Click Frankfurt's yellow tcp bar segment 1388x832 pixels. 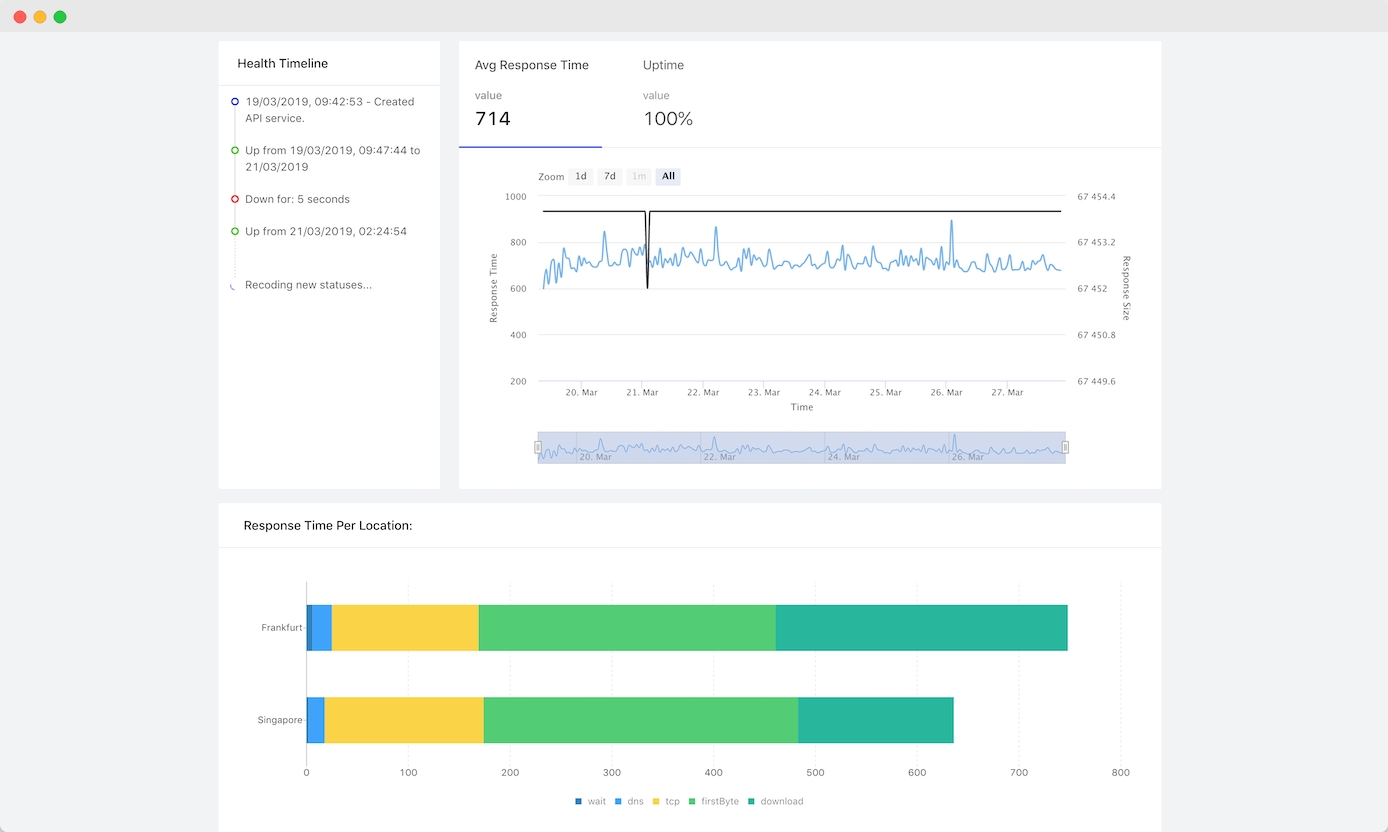(x=405, y=628)
